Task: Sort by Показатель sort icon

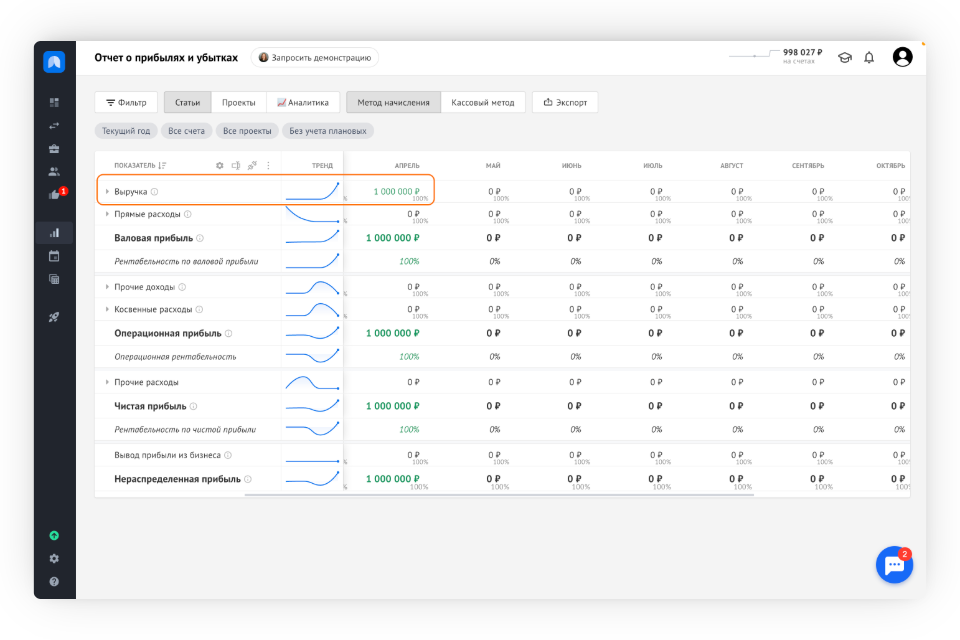Action: point(162,165)
